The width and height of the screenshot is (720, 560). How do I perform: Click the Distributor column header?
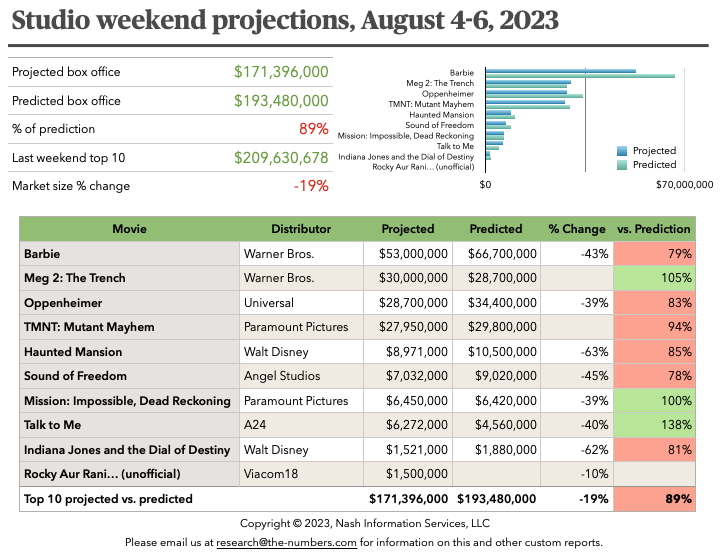coord(301,229)
